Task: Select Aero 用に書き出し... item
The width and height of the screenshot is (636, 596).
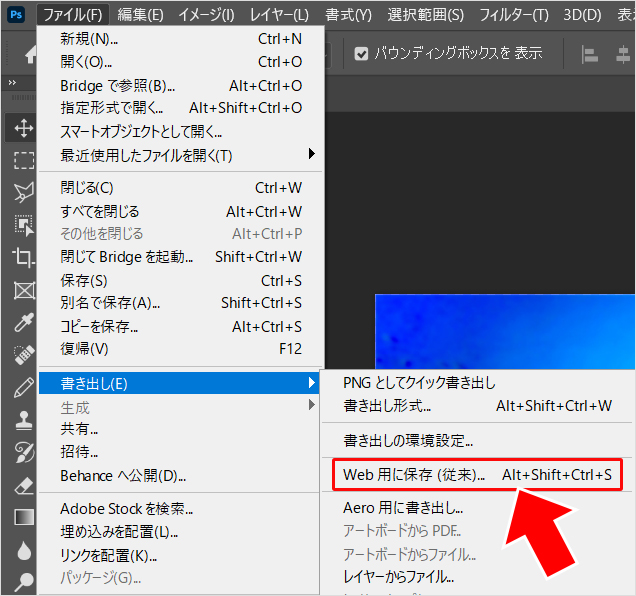Action: pyautogui.click(x=477, y=508)
